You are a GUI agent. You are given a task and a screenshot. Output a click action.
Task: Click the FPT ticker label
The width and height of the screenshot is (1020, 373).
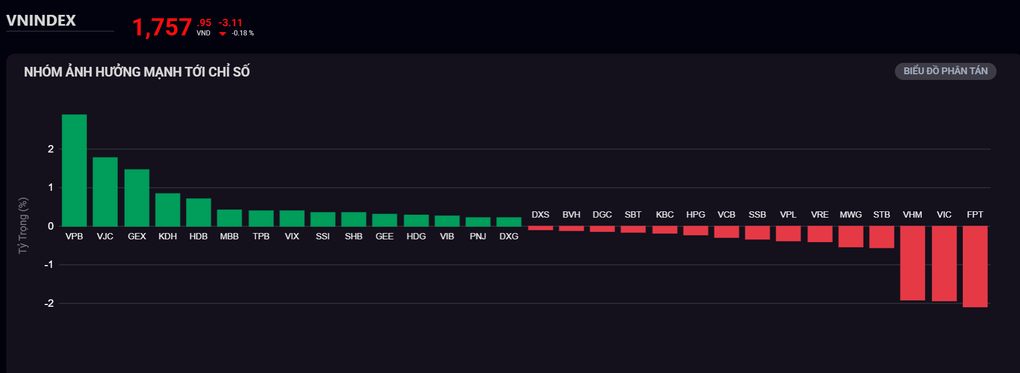(x=975, y=214)
